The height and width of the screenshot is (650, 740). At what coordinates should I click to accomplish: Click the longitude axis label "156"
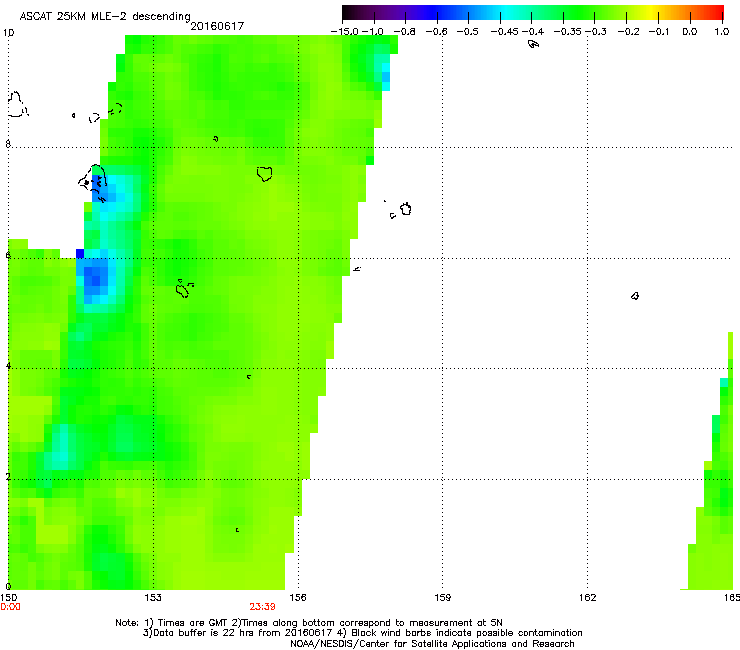pyautogui.click(x=298, y=598)
